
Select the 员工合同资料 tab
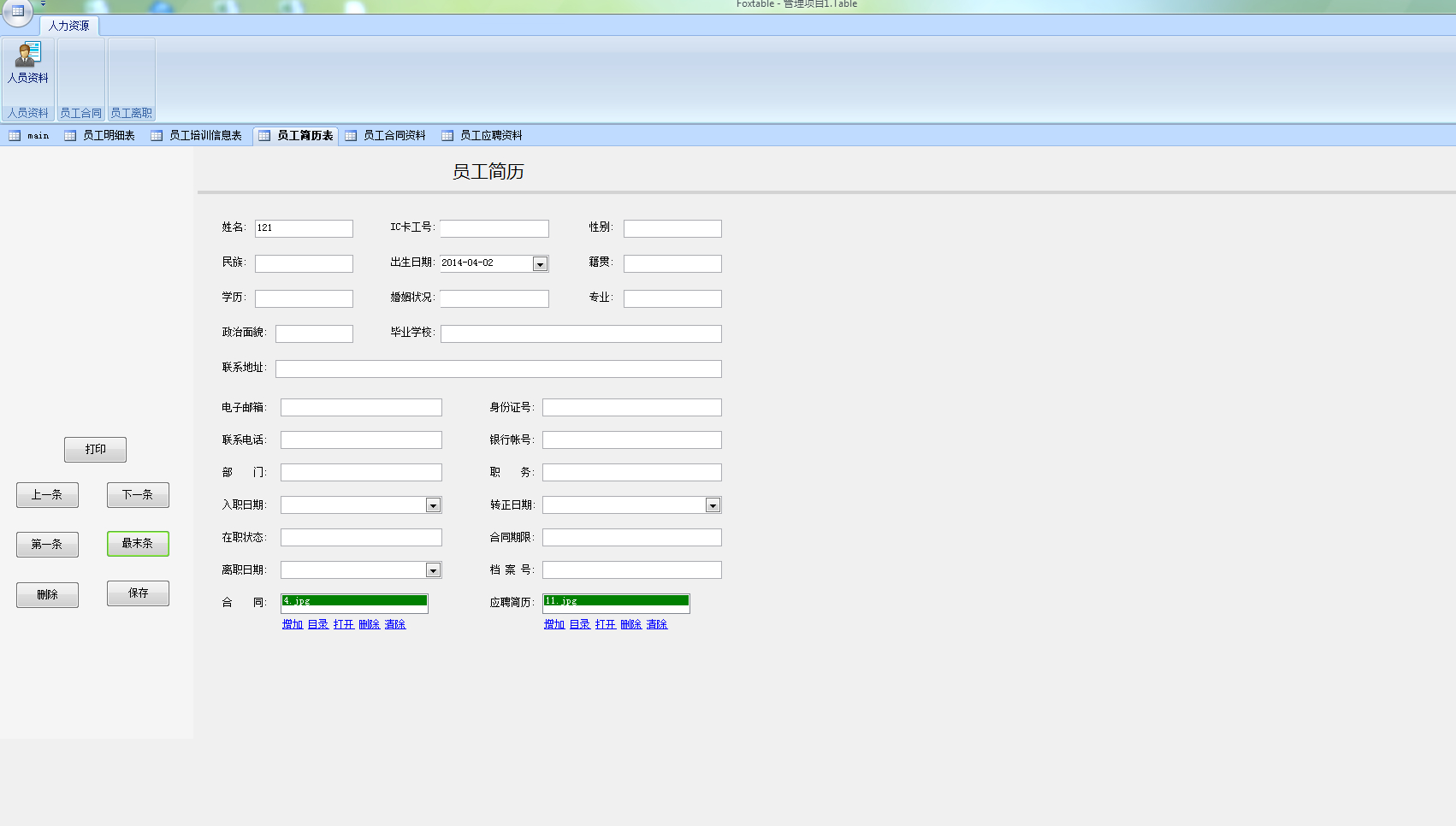pyautogui.click(x=386, y=136)
